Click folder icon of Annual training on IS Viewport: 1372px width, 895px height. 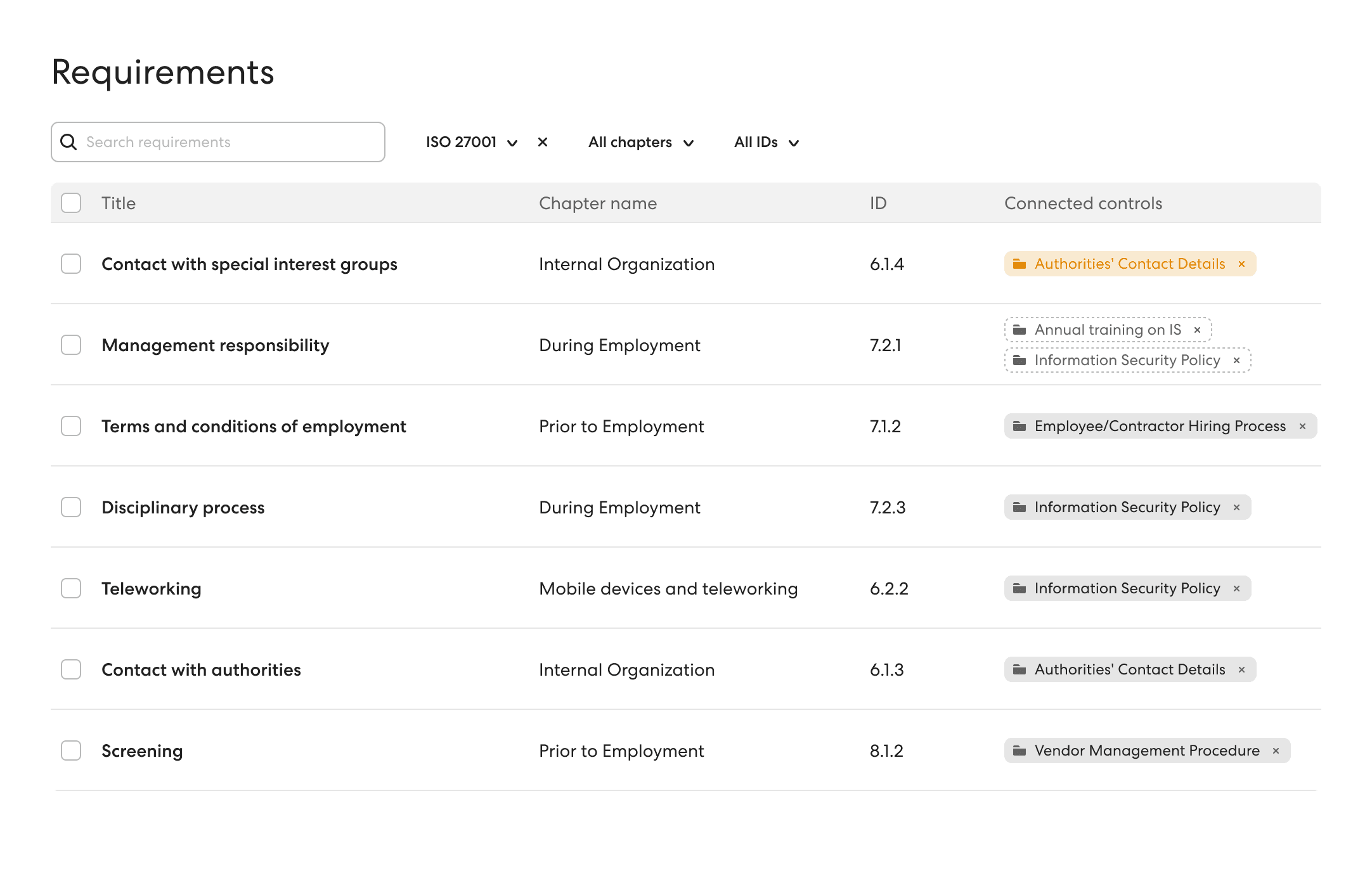point(1019,330)
